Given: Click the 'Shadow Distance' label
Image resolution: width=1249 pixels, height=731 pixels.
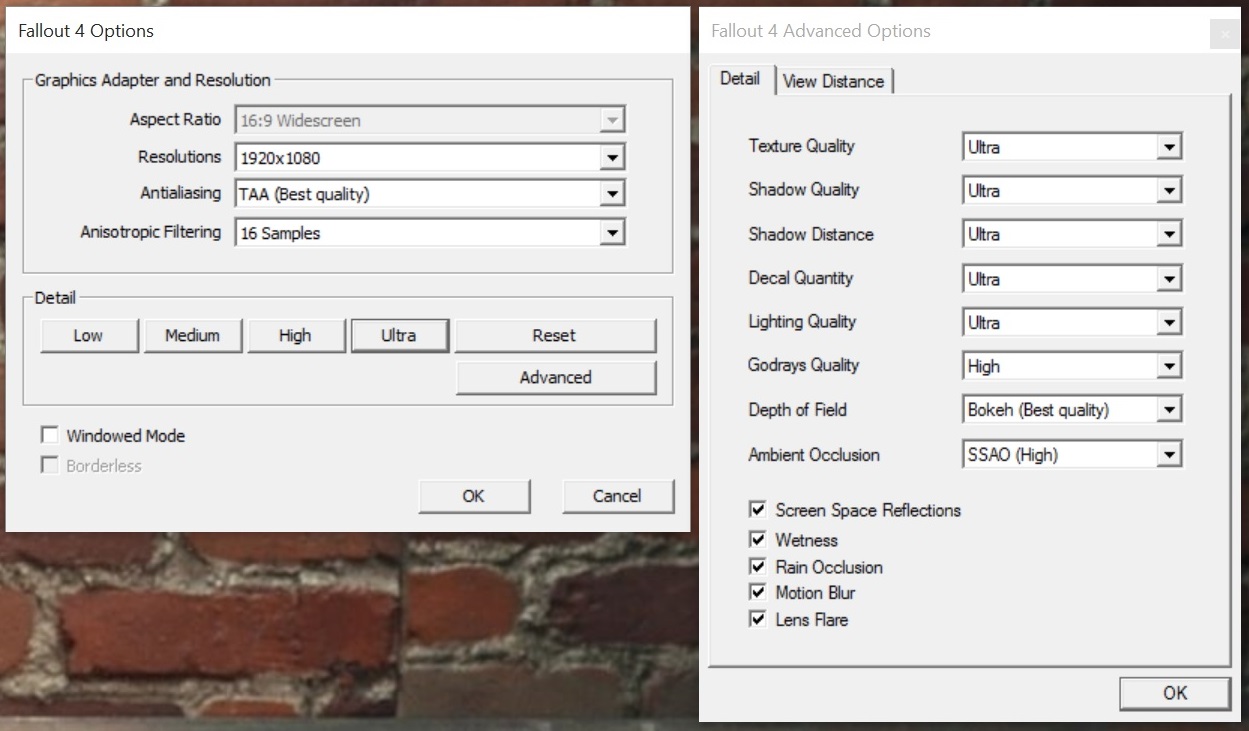Looking at the screenshot, I should (811, 234).
